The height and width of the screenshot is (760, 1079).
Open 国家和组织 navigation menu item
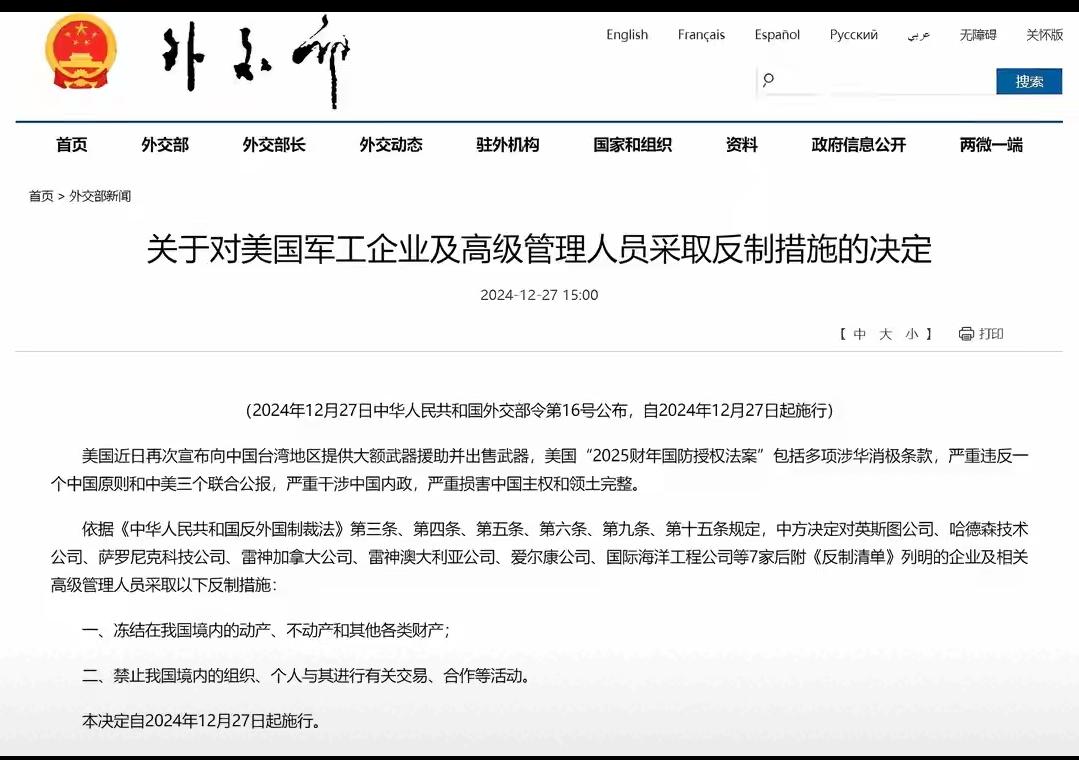tap(632, 145)
